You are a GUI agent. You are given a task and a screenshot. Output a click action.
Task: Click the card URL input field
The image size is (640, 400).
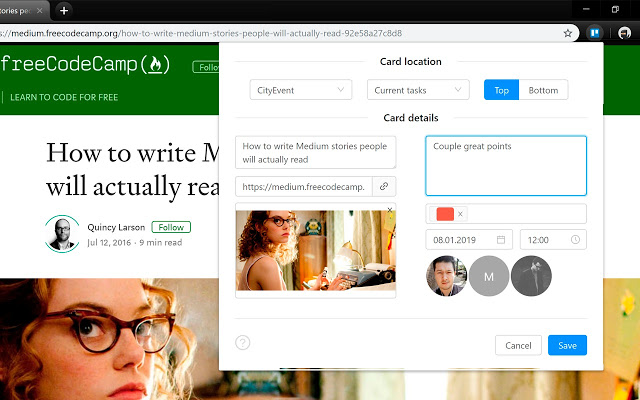pyautogui.click(x=304, y=187)
